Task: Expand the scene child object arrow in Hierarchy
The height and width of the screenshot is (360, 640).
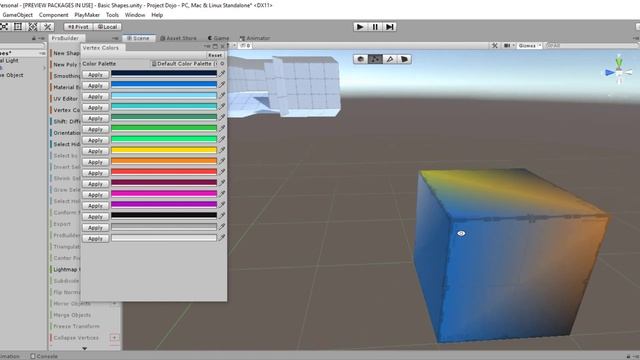Action: (x=44, y=68)
